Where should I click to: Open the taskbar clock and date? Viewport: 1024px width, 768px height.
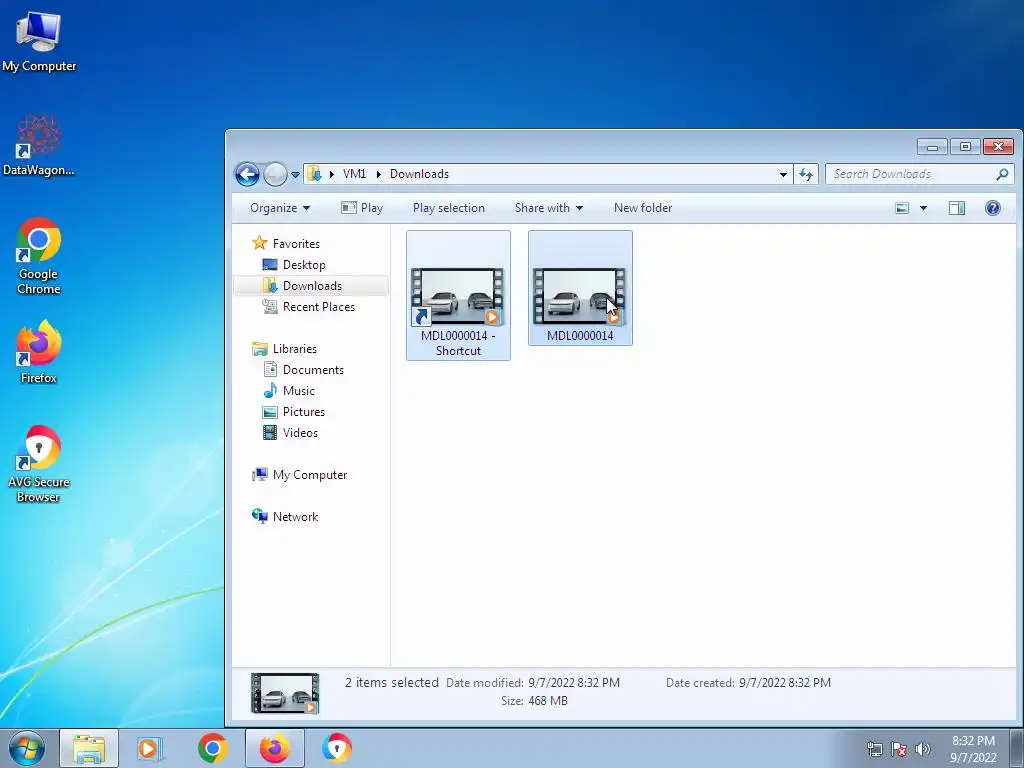[973, 749]
